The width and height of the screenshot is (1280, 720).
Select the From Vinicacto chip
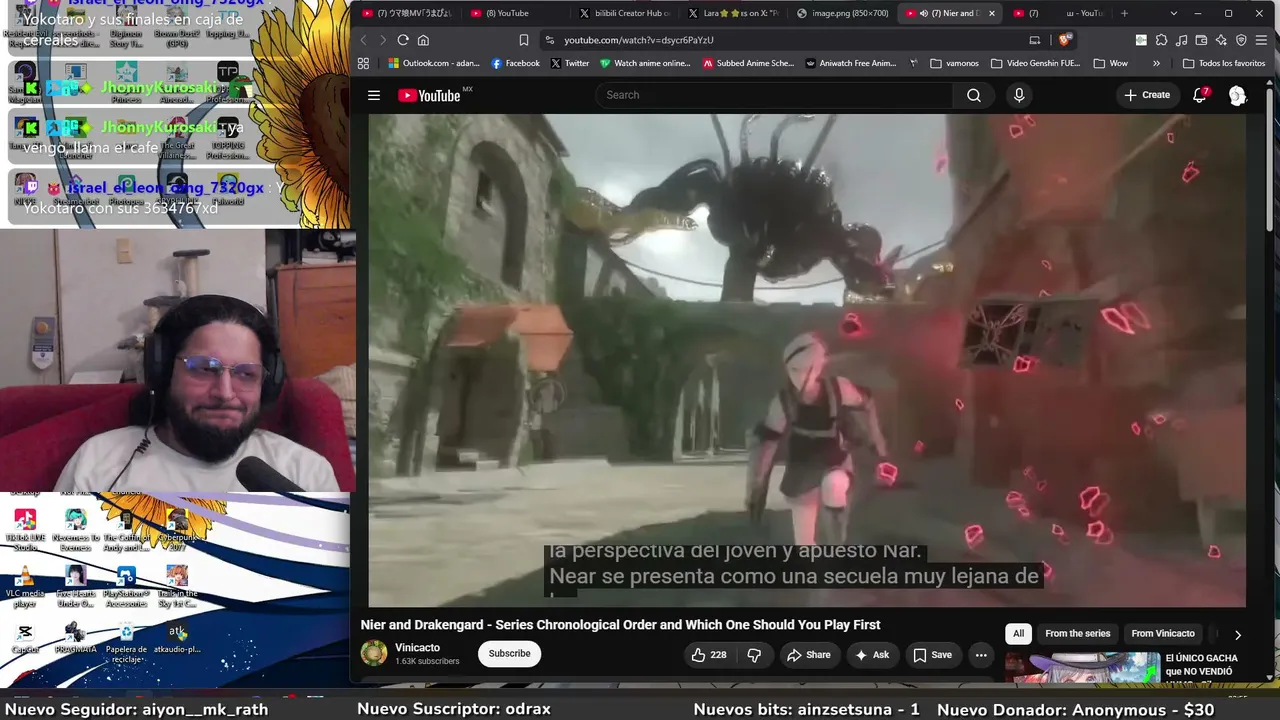1163,634
